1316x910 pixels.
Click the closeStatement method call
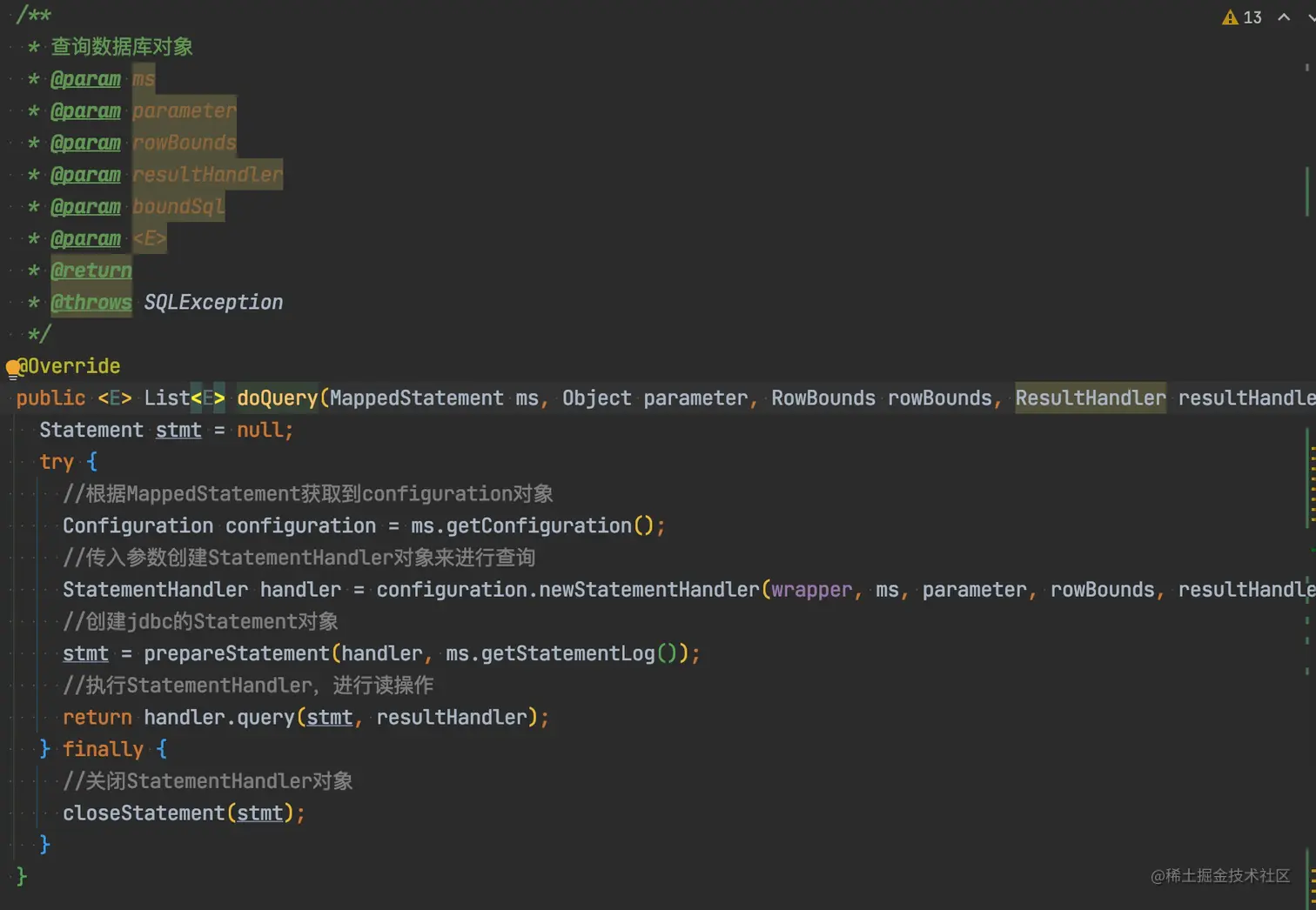click(144, 813)
